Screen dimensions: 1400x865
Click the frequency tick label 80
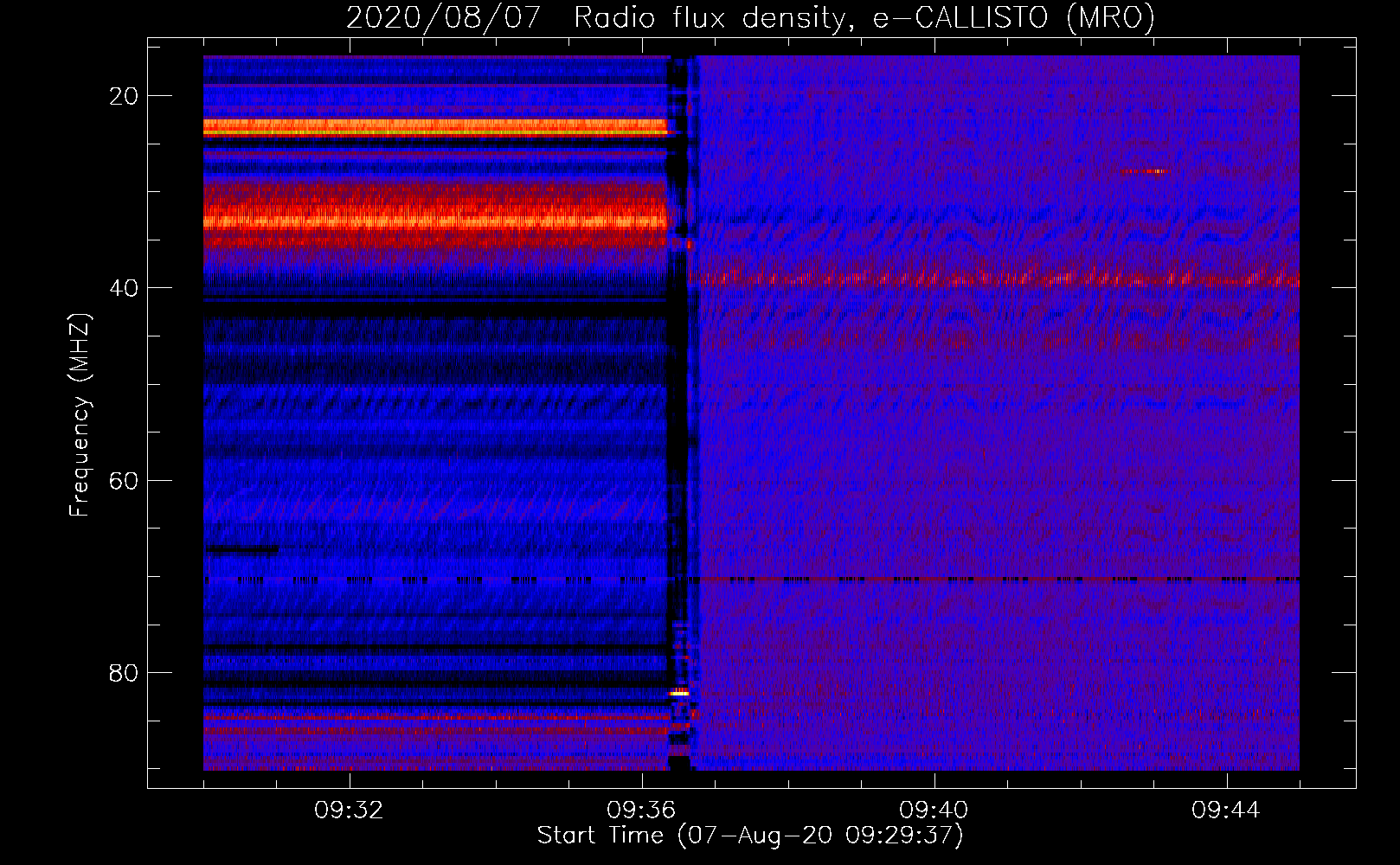click(124, 672)
